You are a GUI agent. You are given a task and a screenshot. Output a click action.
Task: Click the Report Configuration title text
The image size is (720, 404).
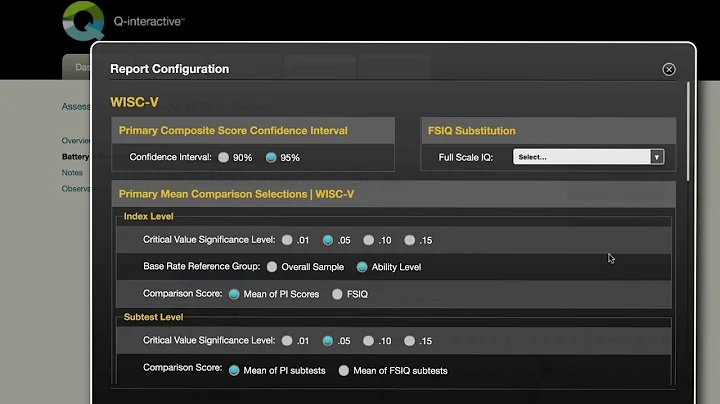coord(169,69)
